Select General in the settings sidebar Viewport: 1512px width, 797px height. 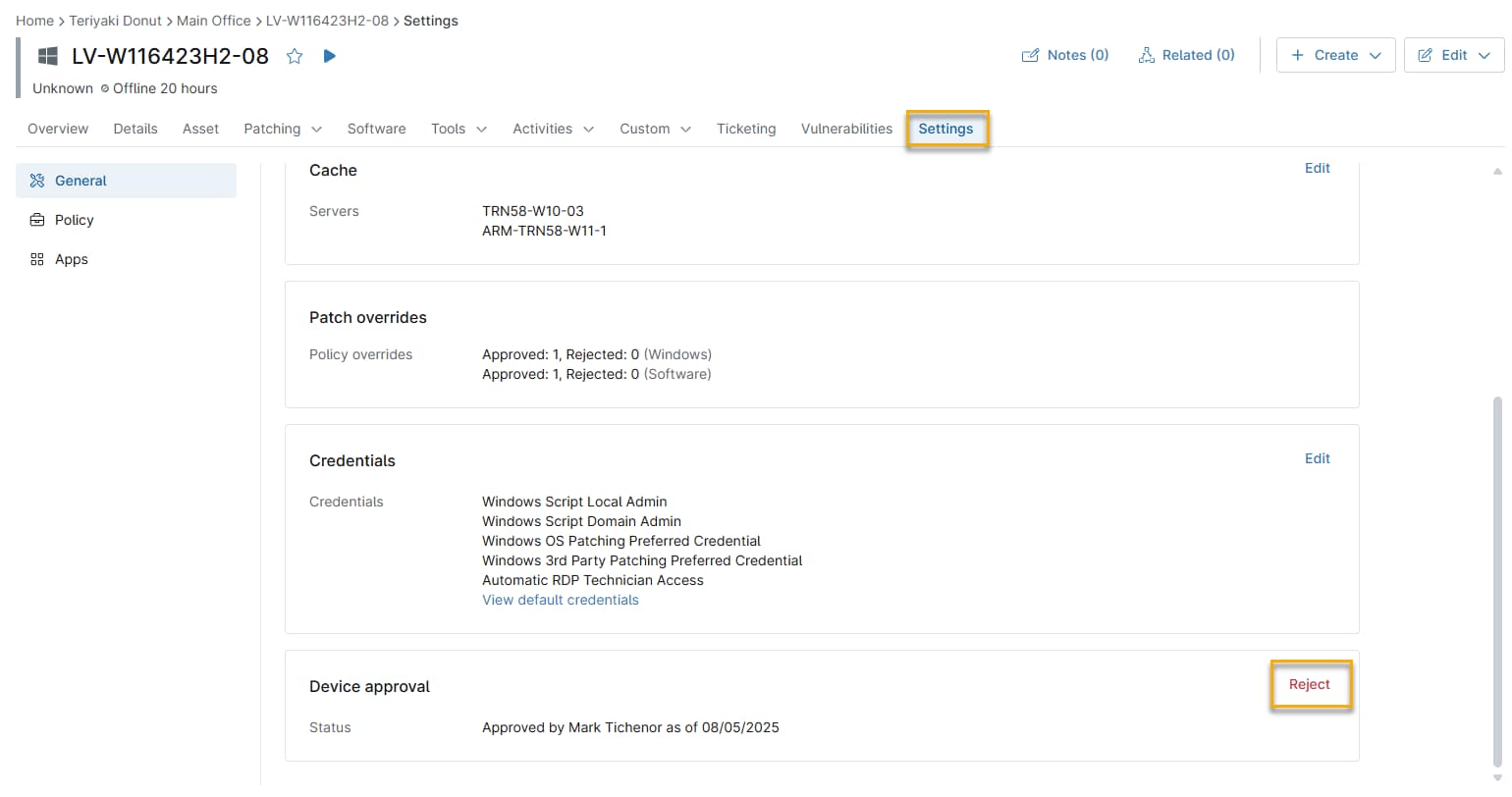(x=81, y=181)
